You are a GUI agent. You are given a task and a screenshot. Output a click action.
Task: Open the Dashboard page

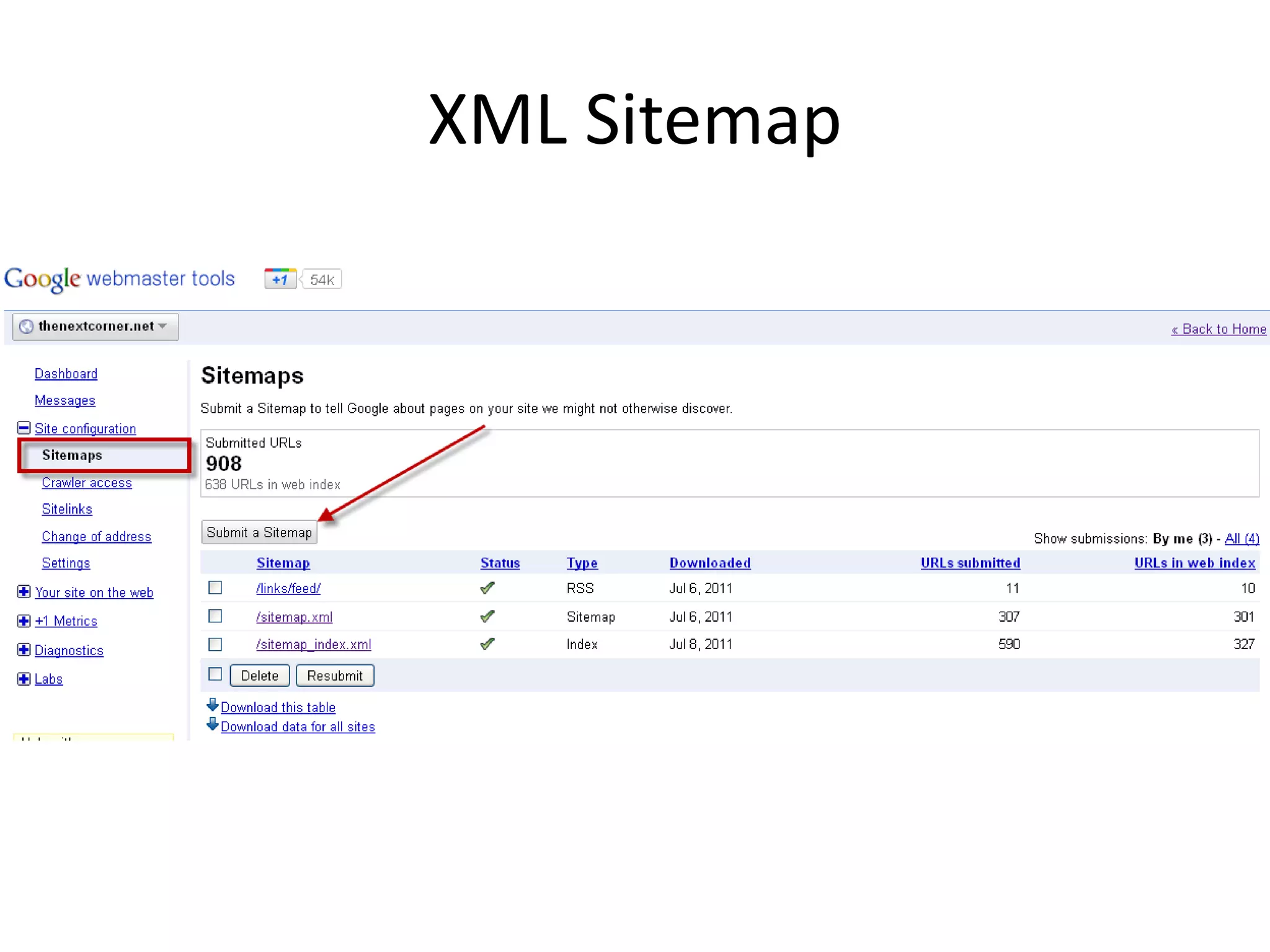66,374
